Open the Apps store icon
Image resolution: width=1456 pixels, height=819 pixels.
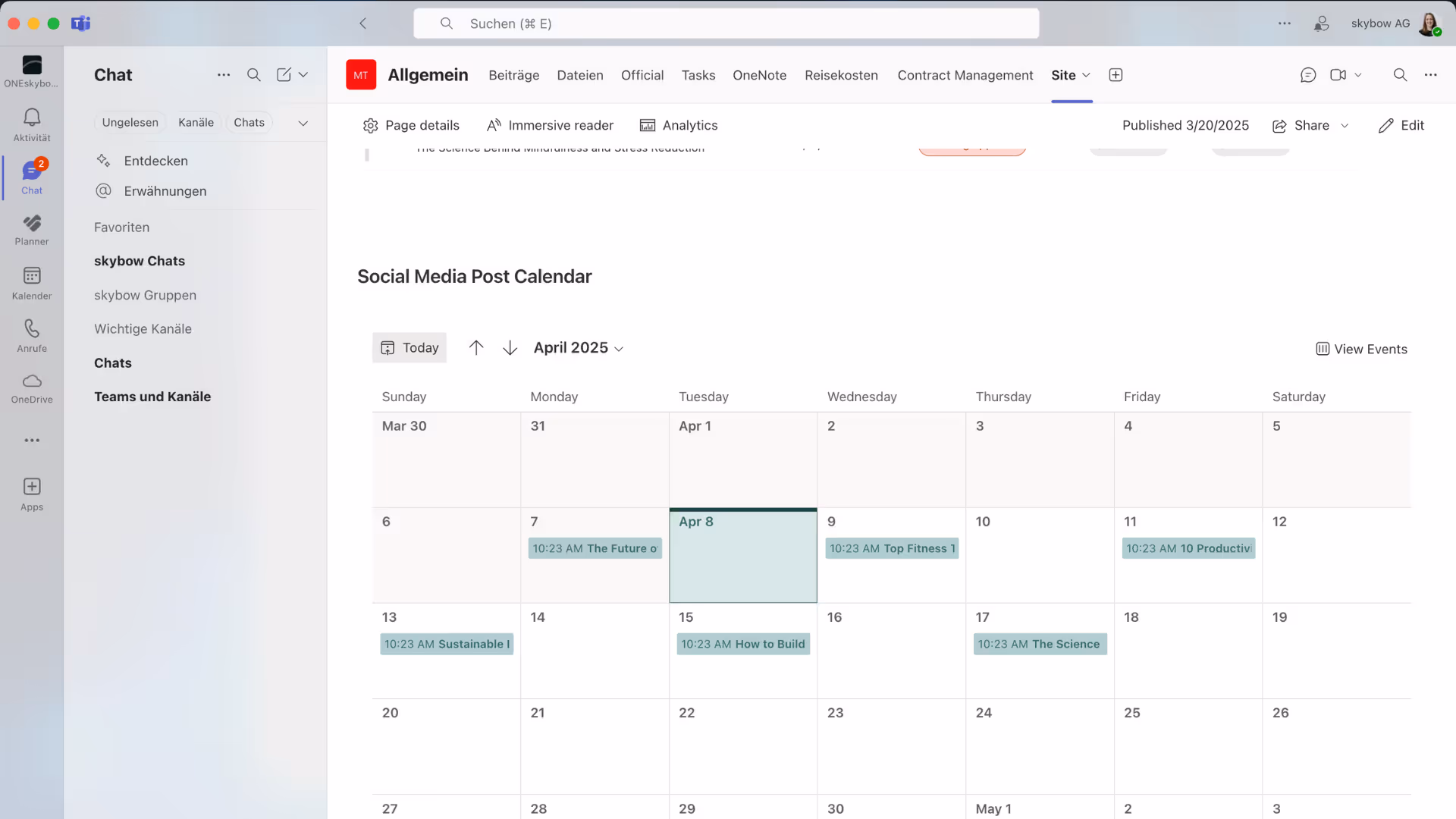[x=32, y=494]
